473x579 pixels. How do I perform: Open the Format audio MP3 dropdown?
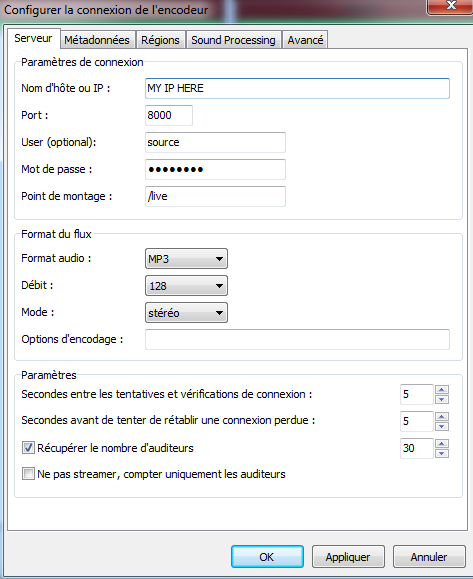186,258
